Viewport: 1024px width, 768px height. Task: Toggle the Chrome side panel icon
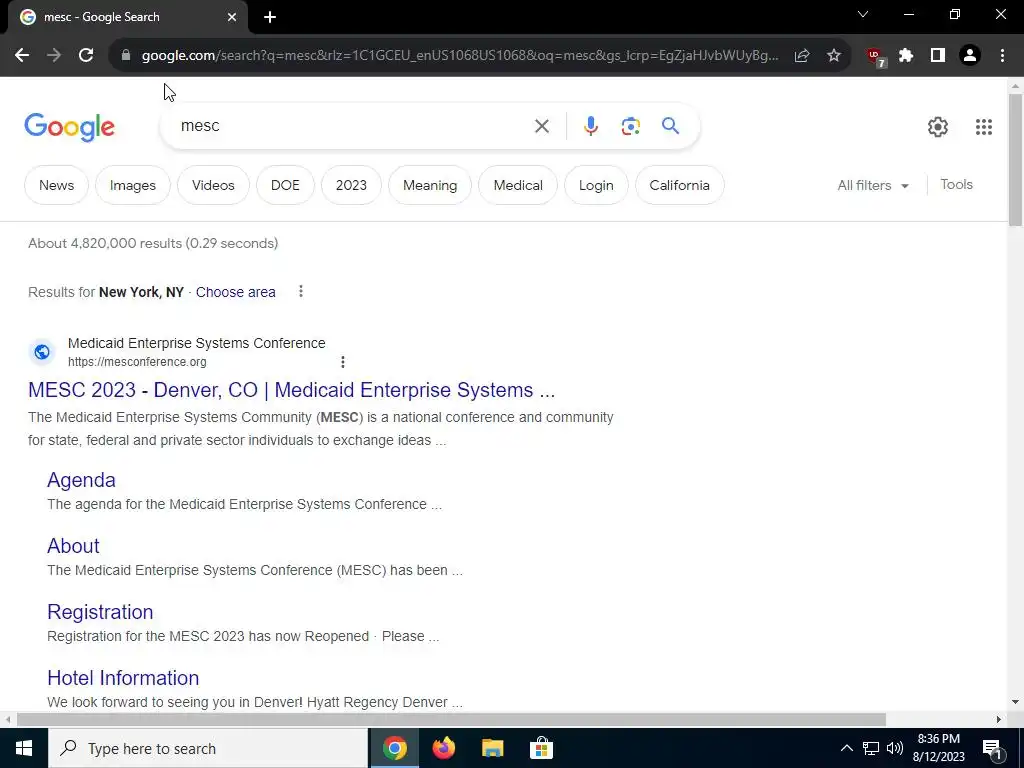[938, 56]
